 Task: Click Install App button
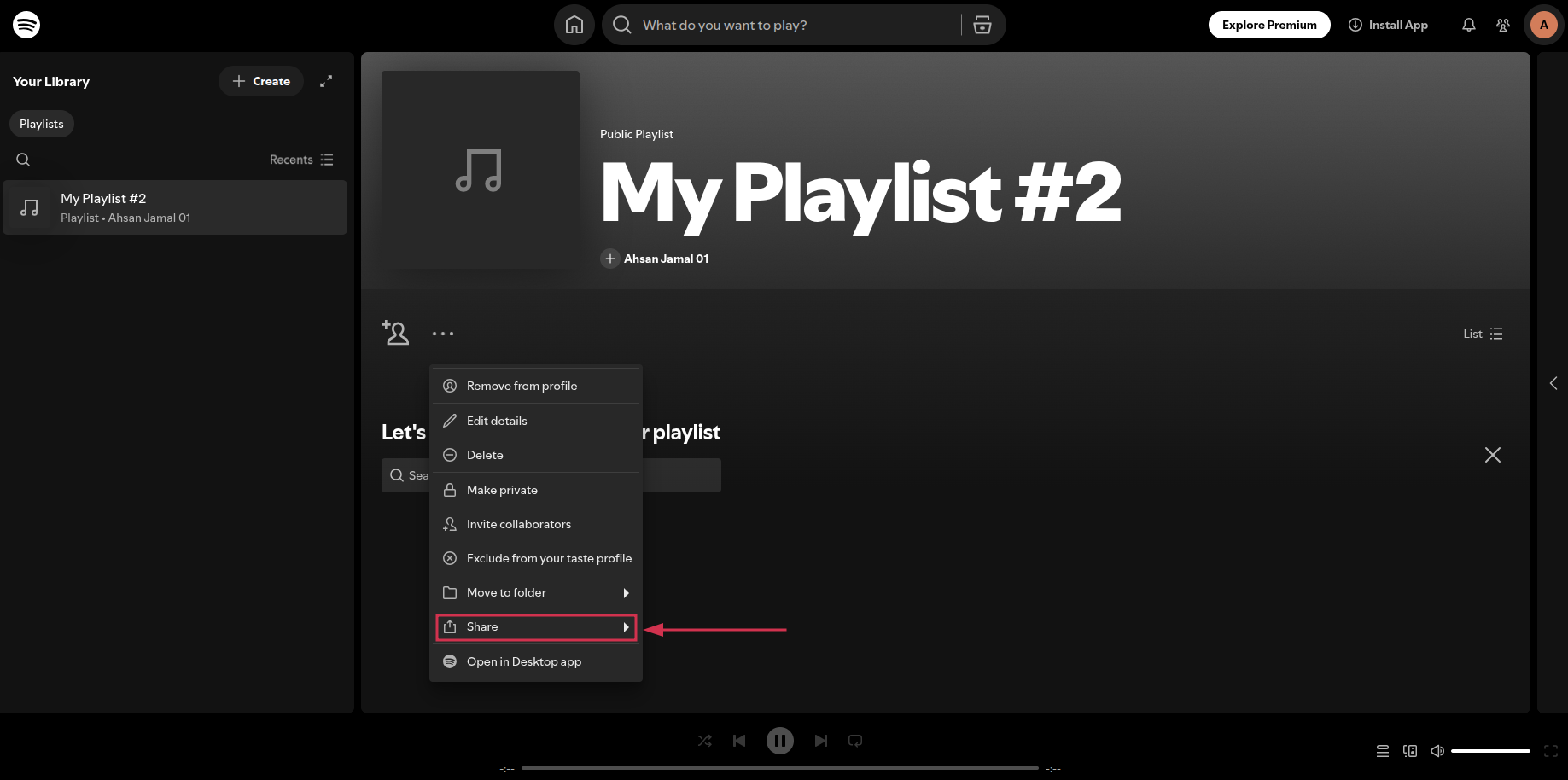[1388, 25]
